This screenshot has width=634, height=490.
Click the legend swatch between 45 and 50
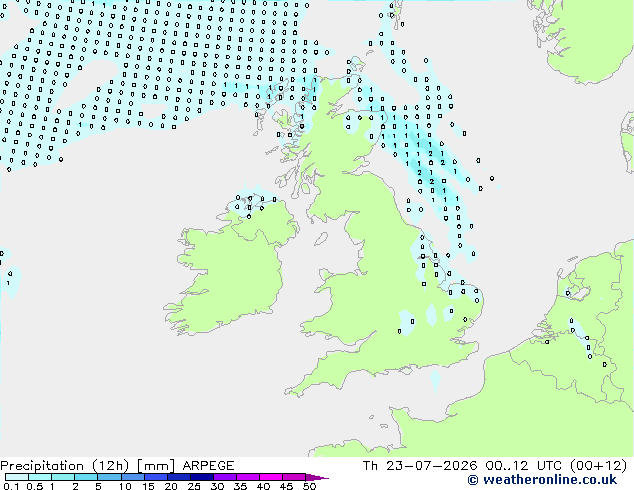[294, 477]
